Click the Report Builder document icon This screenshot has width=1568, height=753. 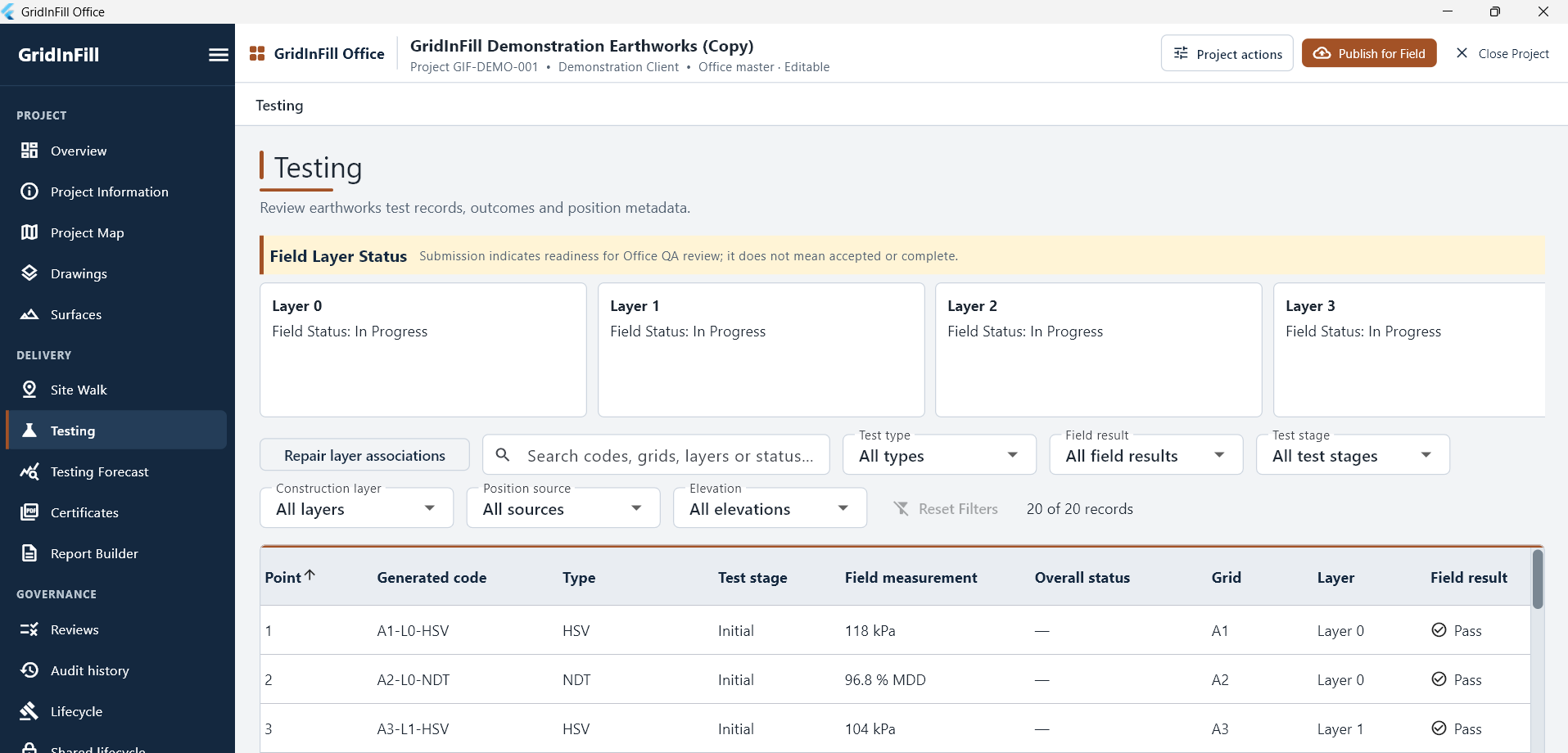(29, 553)
